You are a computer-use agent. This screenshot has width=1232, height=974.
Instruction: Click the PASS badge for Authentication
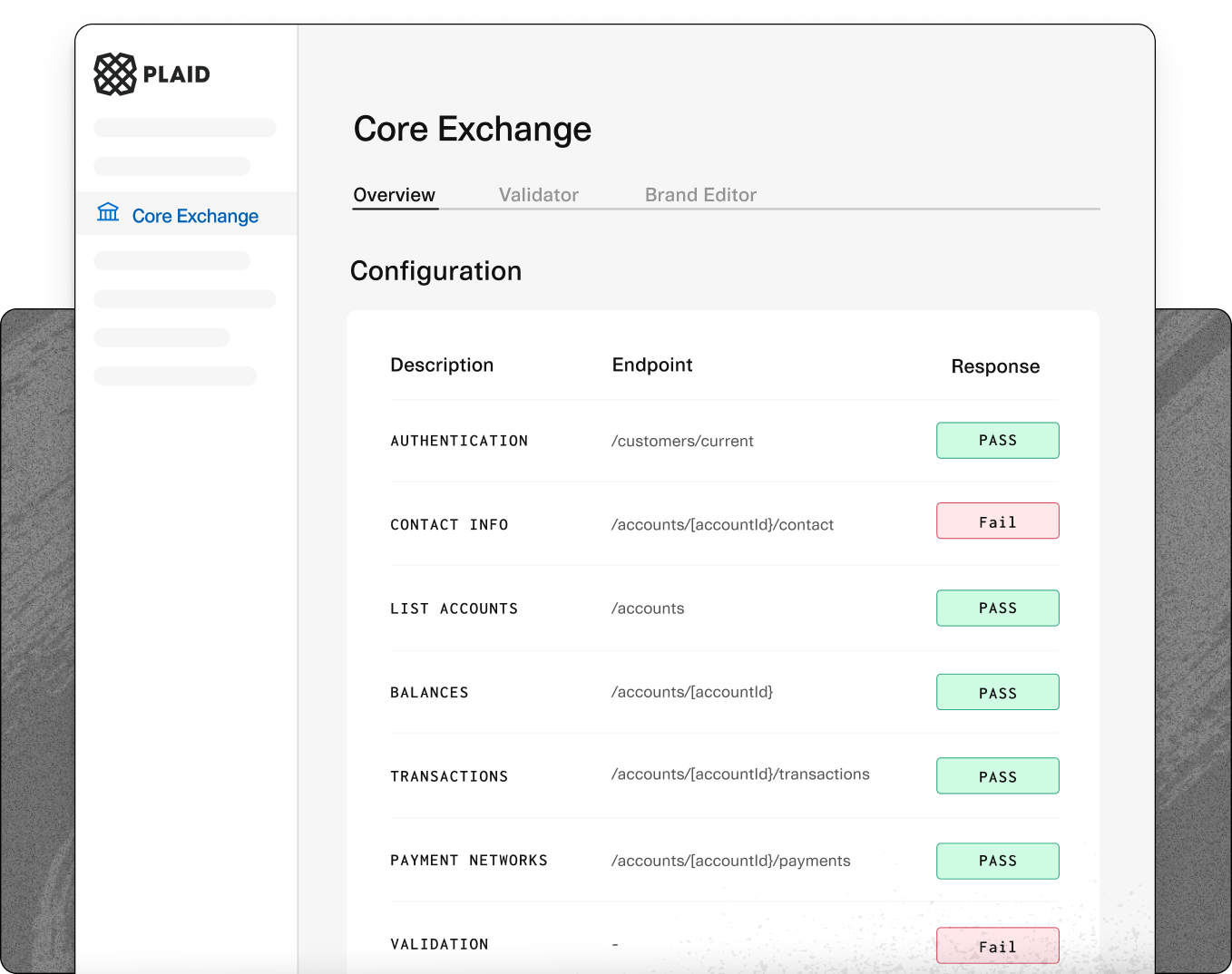[x=997, y=440]
